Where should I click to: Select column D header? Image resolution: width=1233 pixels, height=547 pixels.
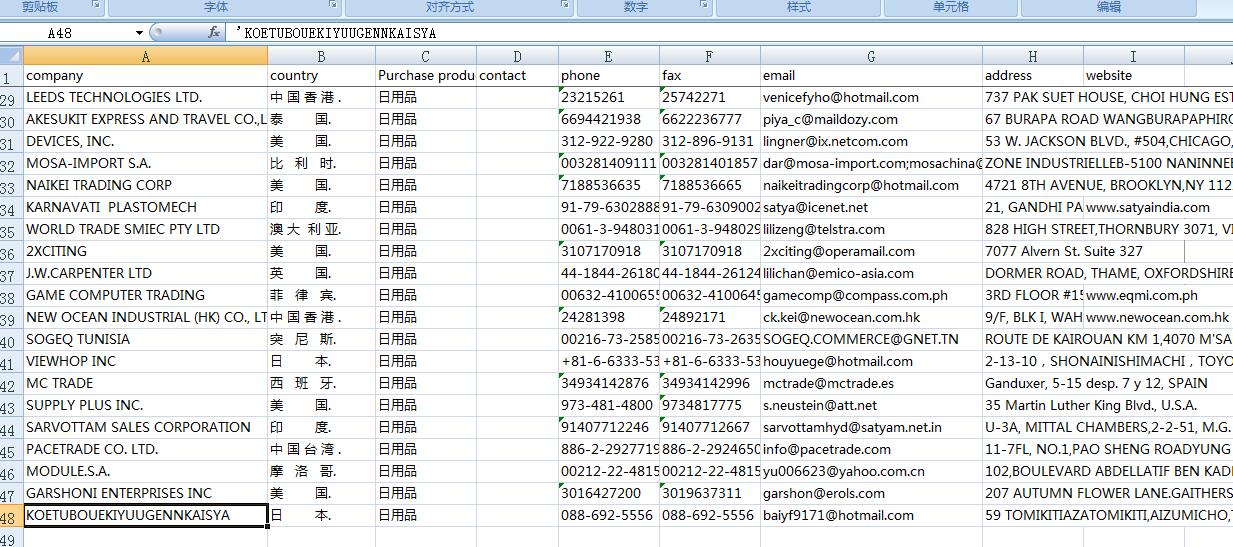point(517,57)
